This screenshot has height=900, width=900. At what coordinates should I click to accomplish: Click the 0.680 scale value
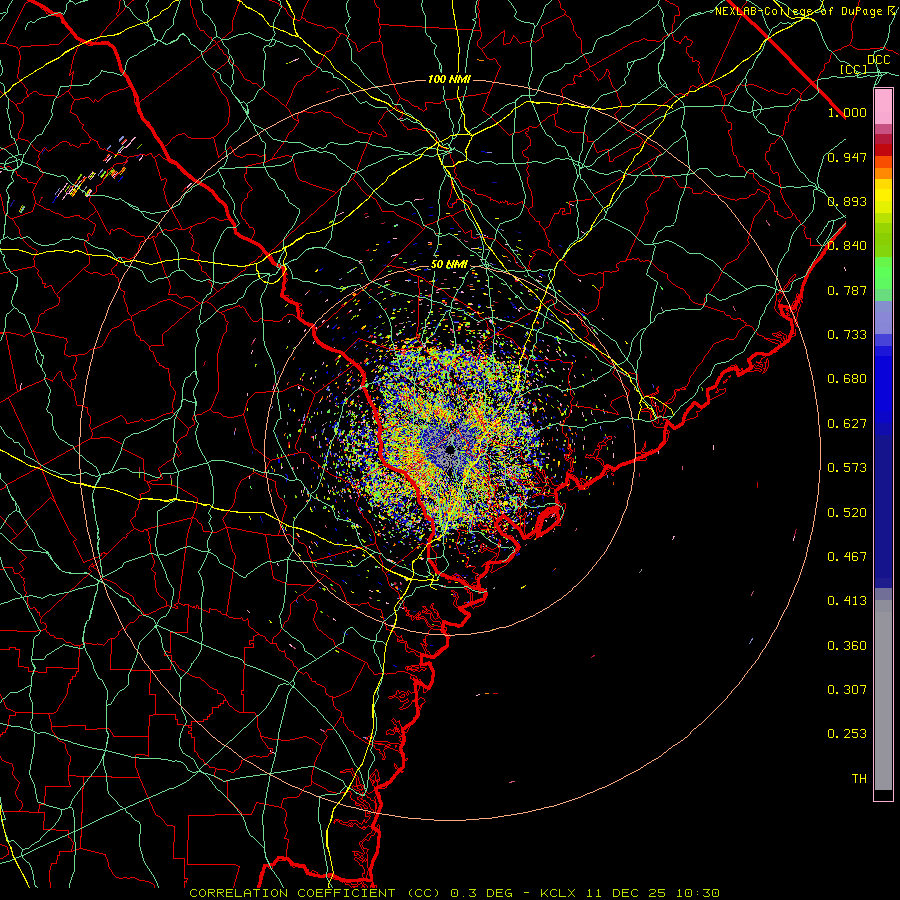pos(847,378)
